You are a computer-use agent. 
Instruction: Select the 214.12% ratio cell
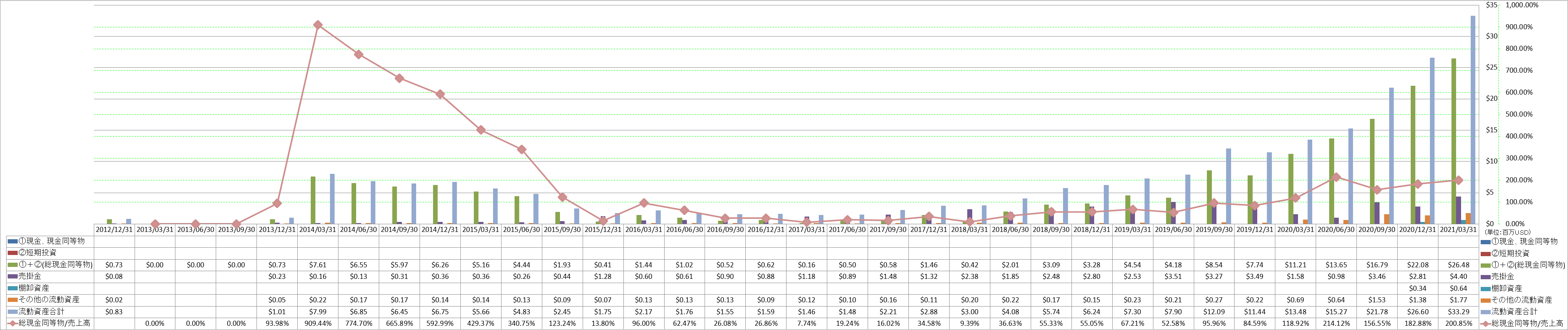tap(1336, 323)
